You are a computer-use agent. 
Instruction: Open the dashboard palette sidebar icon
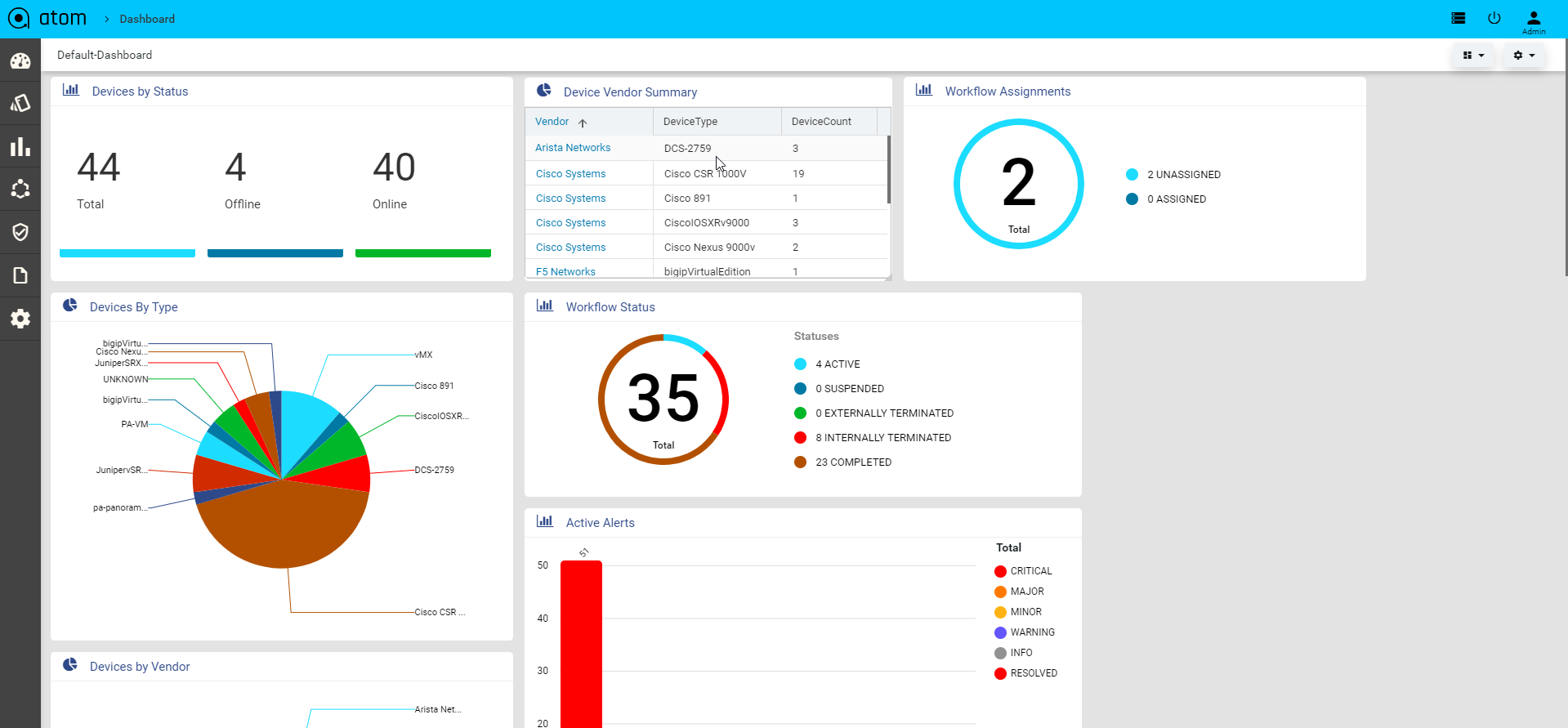tap(20, 61)
